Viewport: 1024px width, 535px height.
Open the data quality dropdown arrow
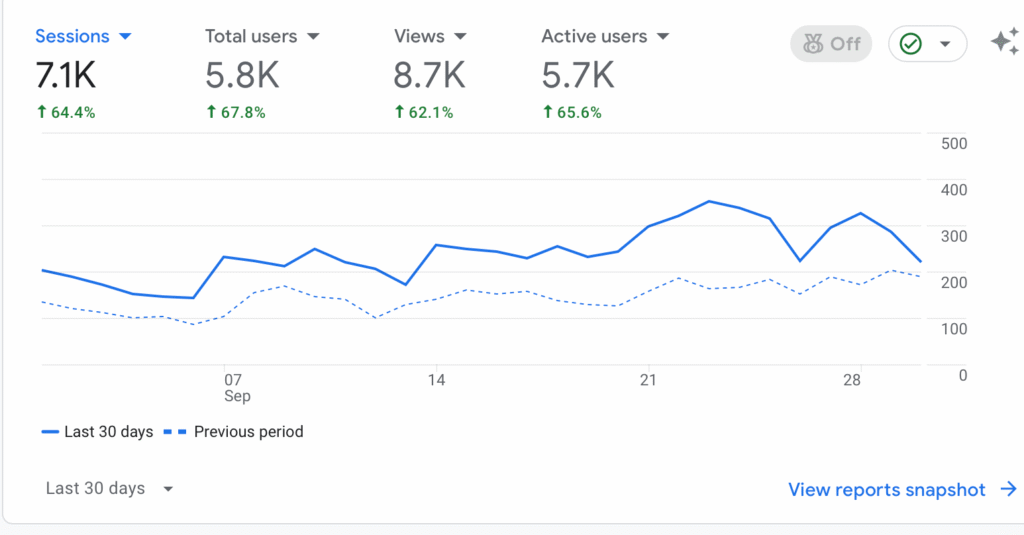coord(944,45)
